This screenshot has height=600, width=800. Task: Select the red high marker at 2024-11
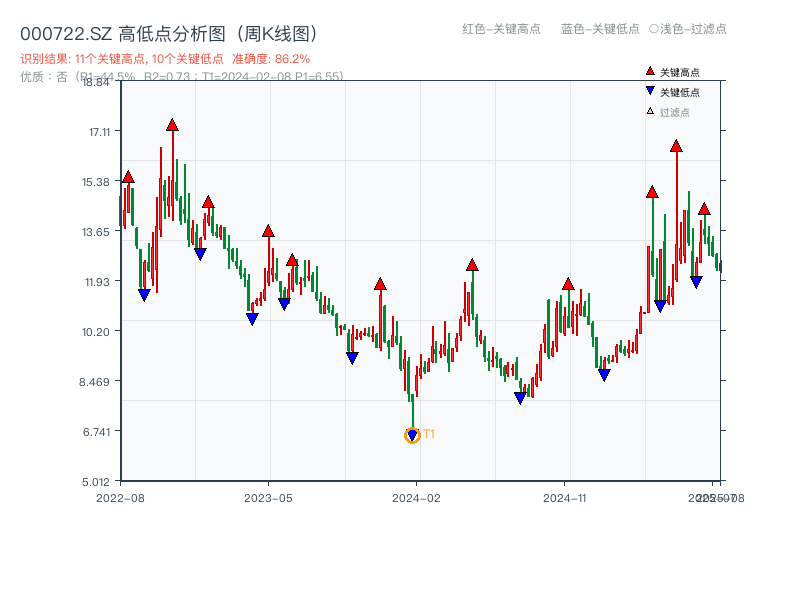click(x=568, y=284)
